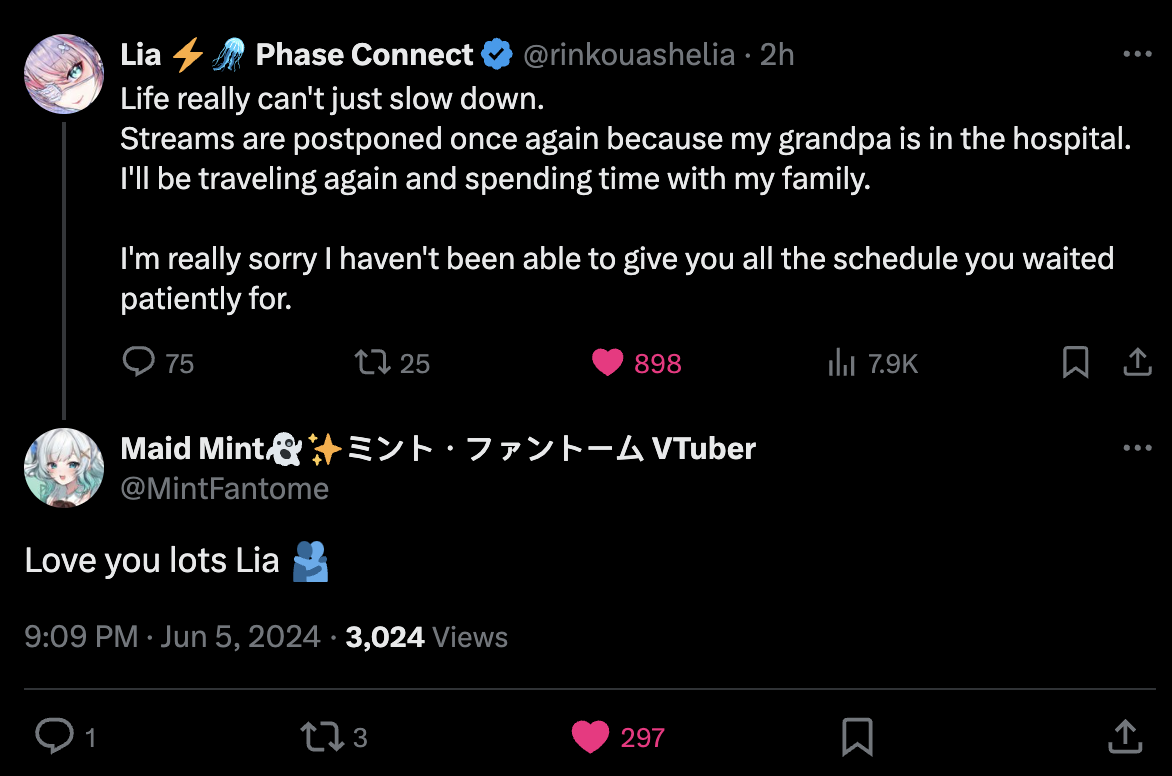This screenshot has width=1172, height=776.
Task: Share Lia's tweet via share icon
Action: [1137, 362]
